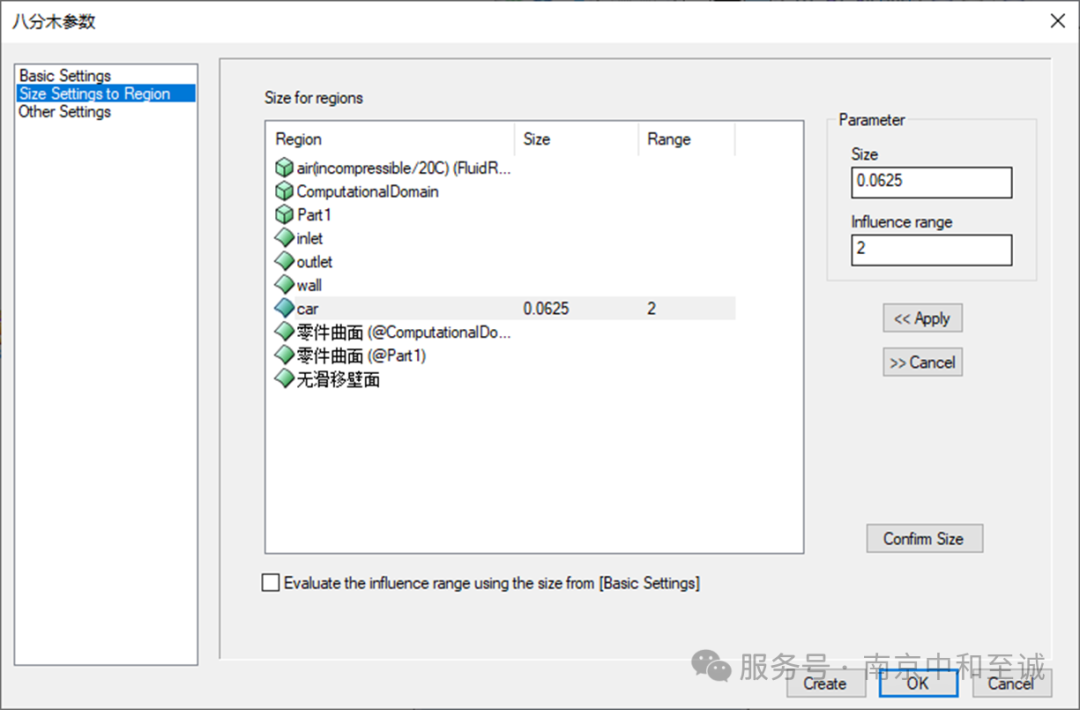Click the Part1 cube icon

click(x=284, y=214)
